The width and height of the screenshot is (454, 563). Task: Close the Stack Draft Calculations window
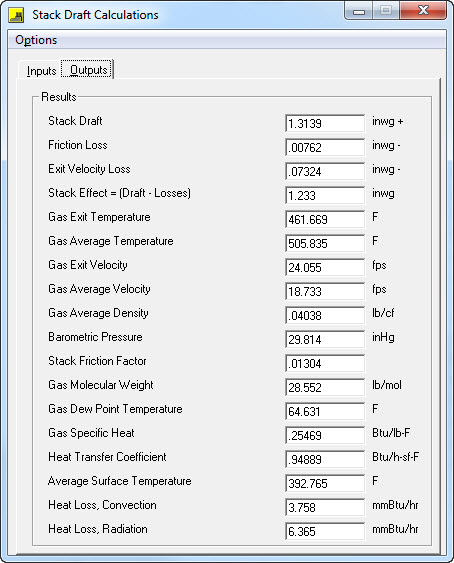pos(423,10)
